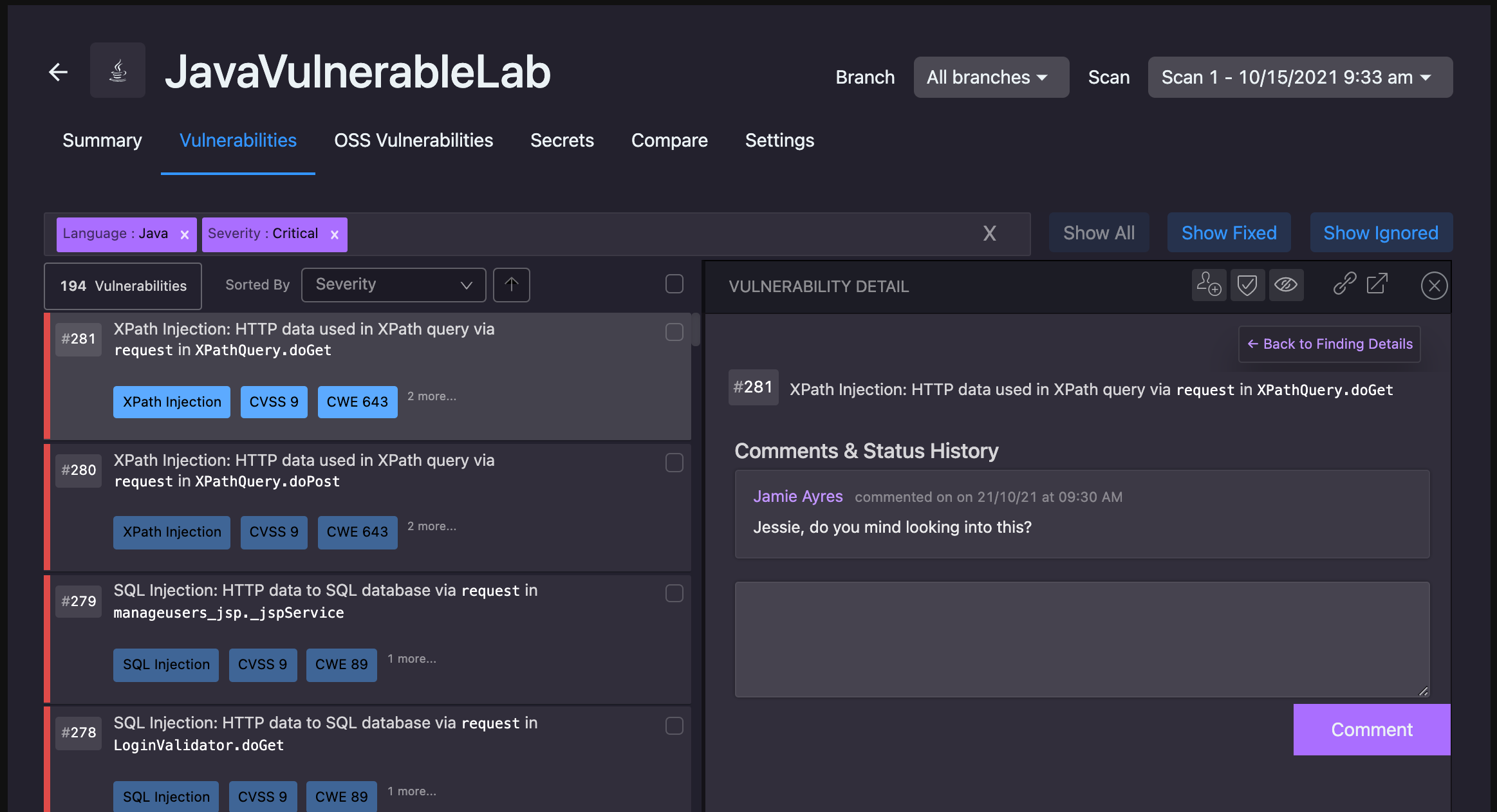Mark finding fixed with the shield check icon
The image size is (1497, 812).
point(1247,284)
